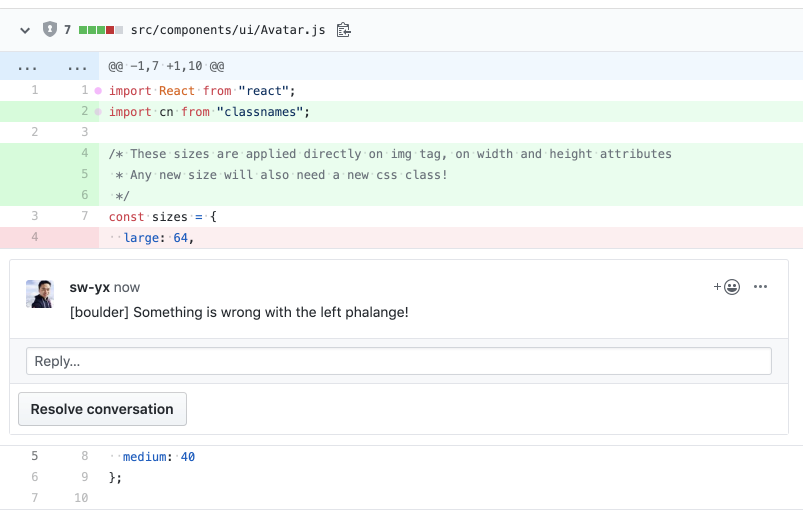The width and height of the screenshot is (803, 518).
Task: Collapse the Avatar.js file diff
Action: (25, 30)
